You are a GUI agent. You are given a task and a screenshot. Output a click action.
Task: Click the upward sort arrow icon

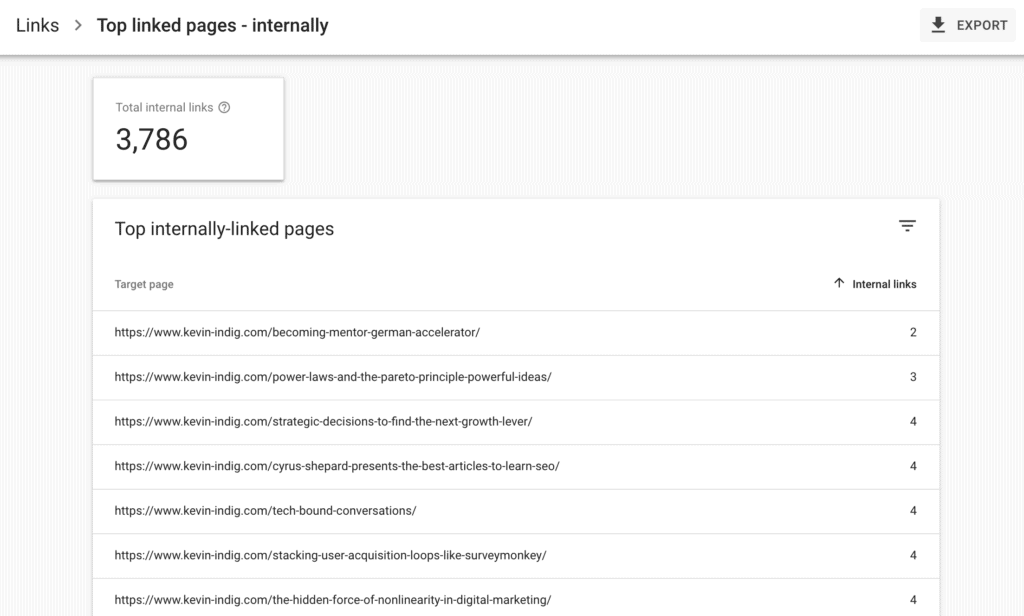point(839,284)
